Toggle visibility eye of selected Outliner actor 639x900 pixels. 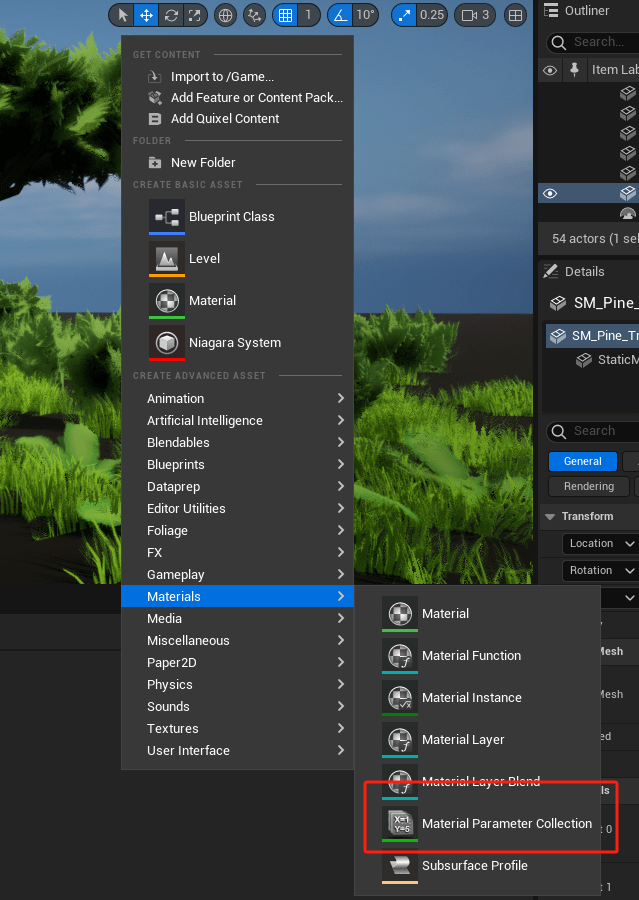tap(549, 193)
